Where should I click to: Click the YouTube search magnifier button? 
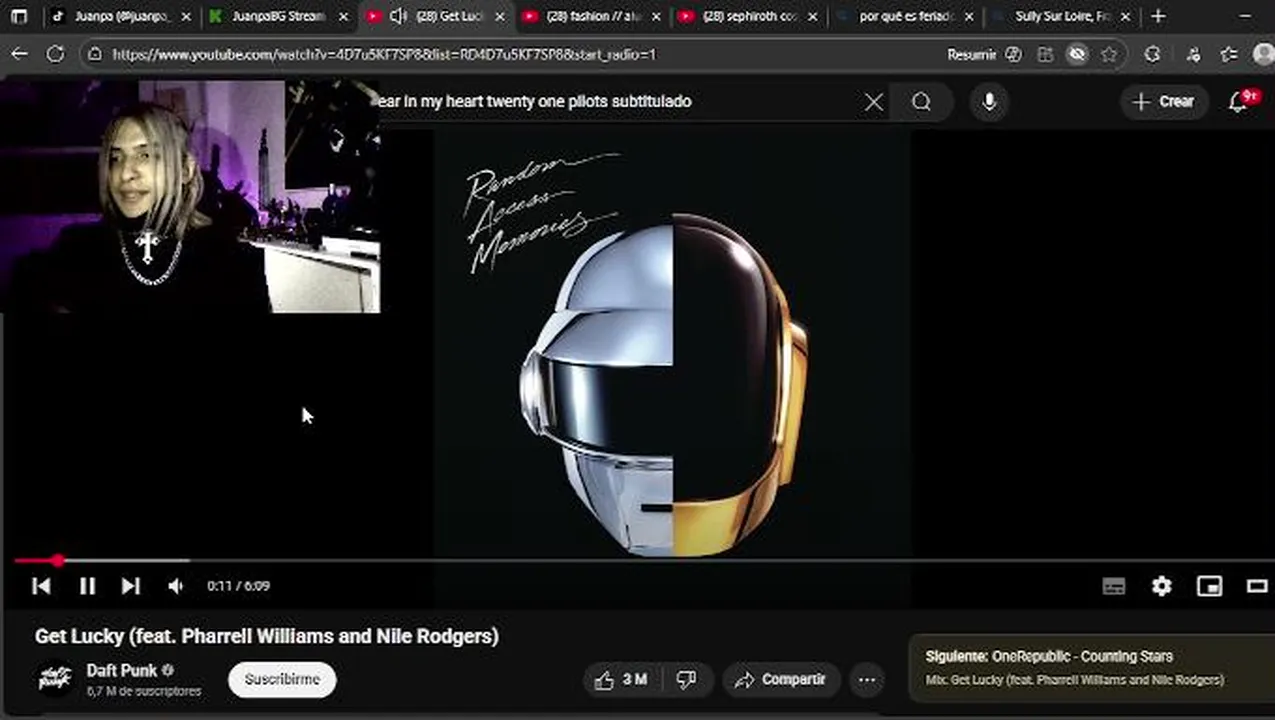921,102
